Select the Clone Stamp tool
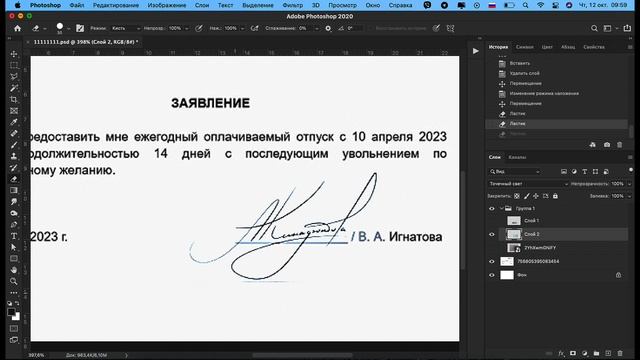Viewport: 640px width, 360px height. coord(14,156)
